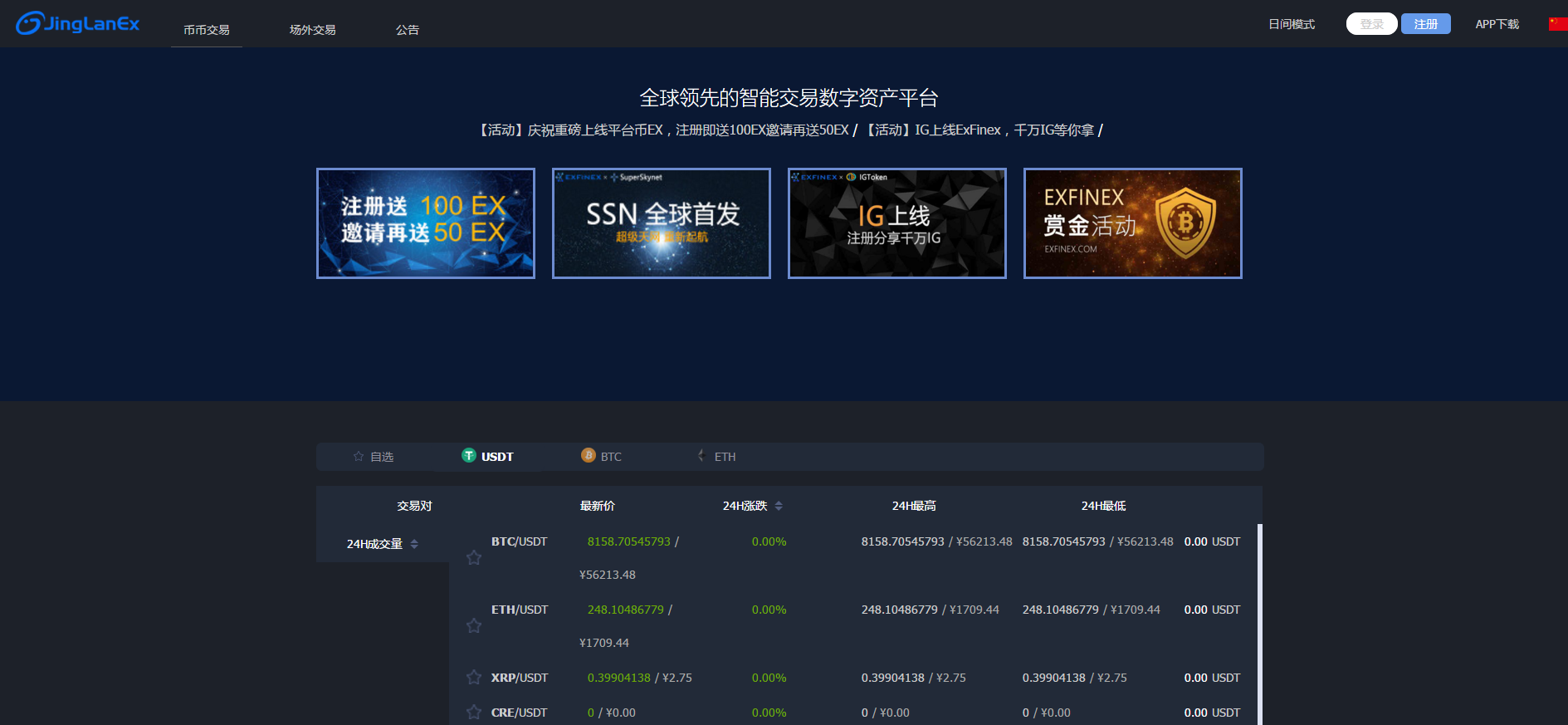Open the ETH/USDT trading pair
The image size is (1568, 725).
pyautogui.click(x=520, y=610)
